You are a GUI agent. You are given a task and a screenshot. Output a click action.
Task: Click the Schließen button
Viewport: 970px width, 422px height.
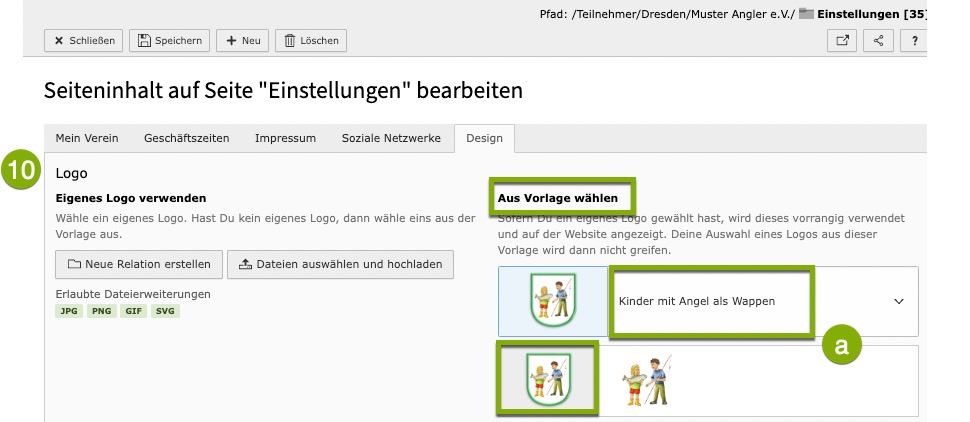point(84,41)
